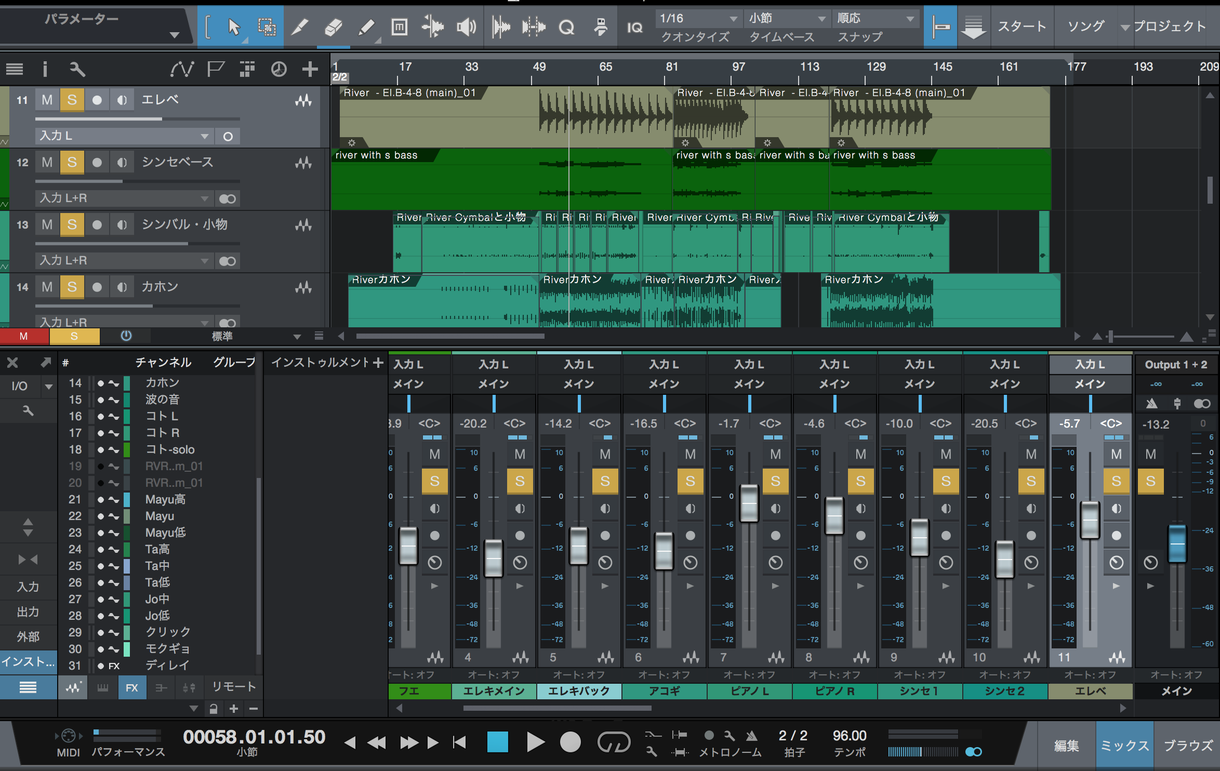1220x771 pixels.
Task: Click bar 81 on timeline ruler
Action: [x=672, y=67]
